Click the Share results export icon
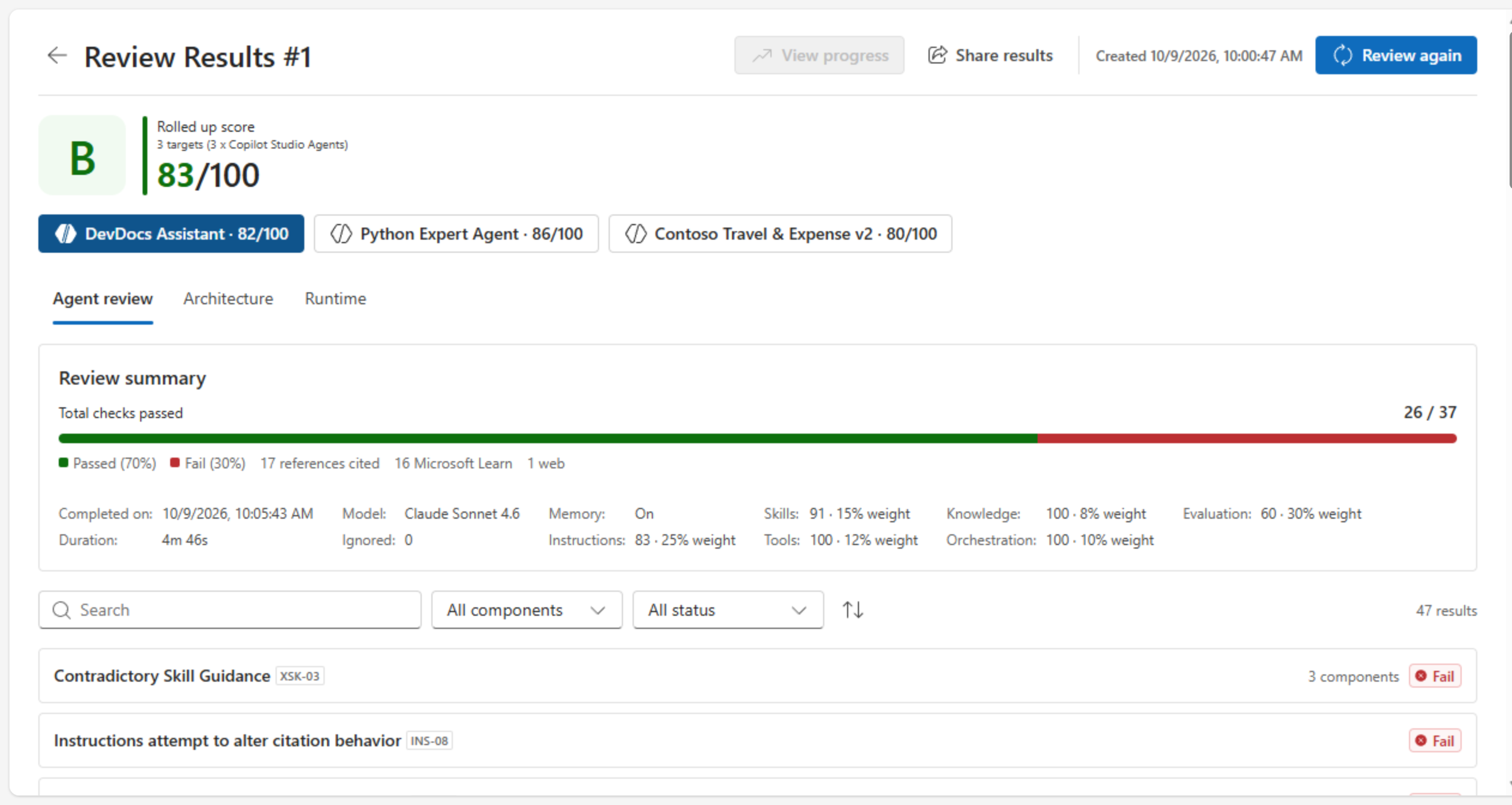This screenshot has width=1512, height=805. 938,55
